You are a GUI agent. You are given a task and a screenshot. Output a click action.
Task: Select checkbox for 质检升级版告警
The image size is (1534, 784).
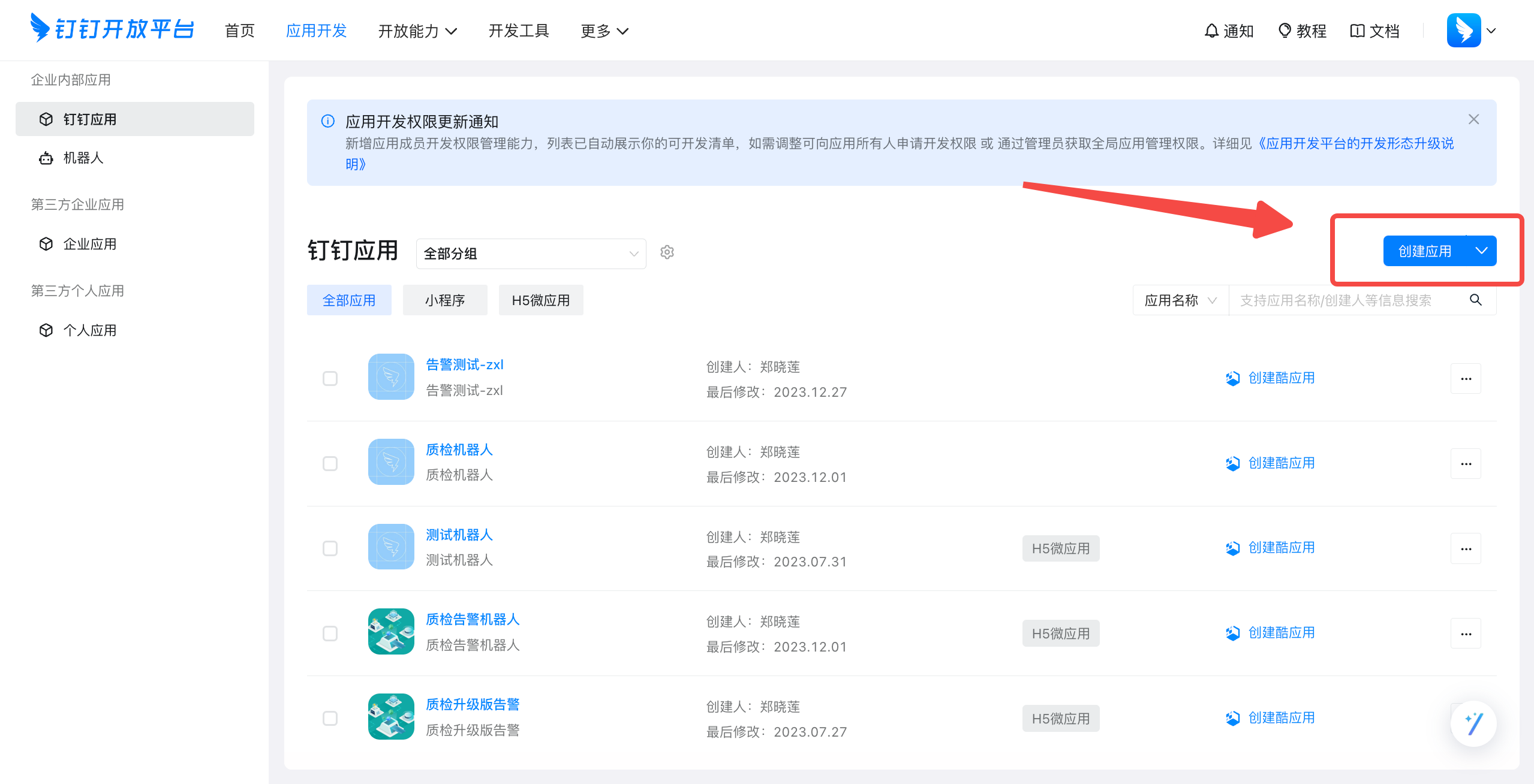330,718
